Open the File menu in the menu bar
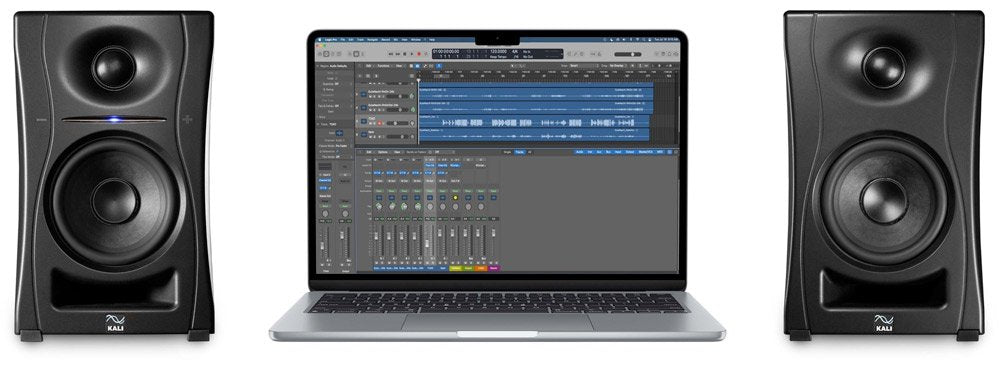 [x=342, y=40]
